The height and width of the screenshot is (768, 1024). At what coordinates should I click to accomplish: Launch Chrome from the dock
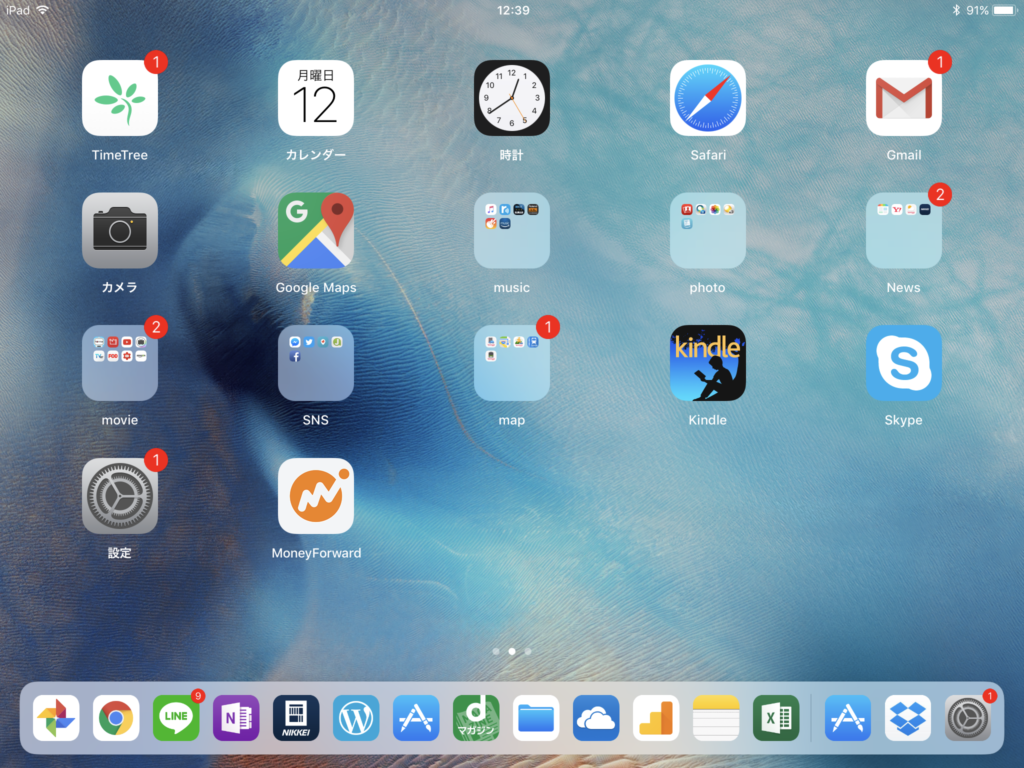coord(116,718)
